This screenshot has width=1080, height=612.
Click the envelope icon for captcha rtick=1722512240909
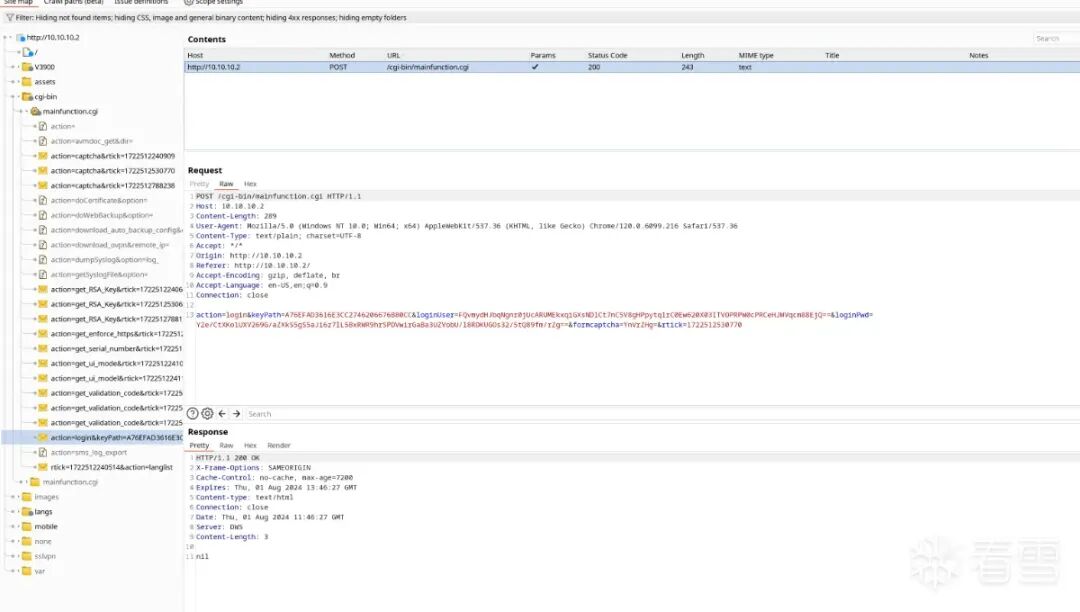43,156
